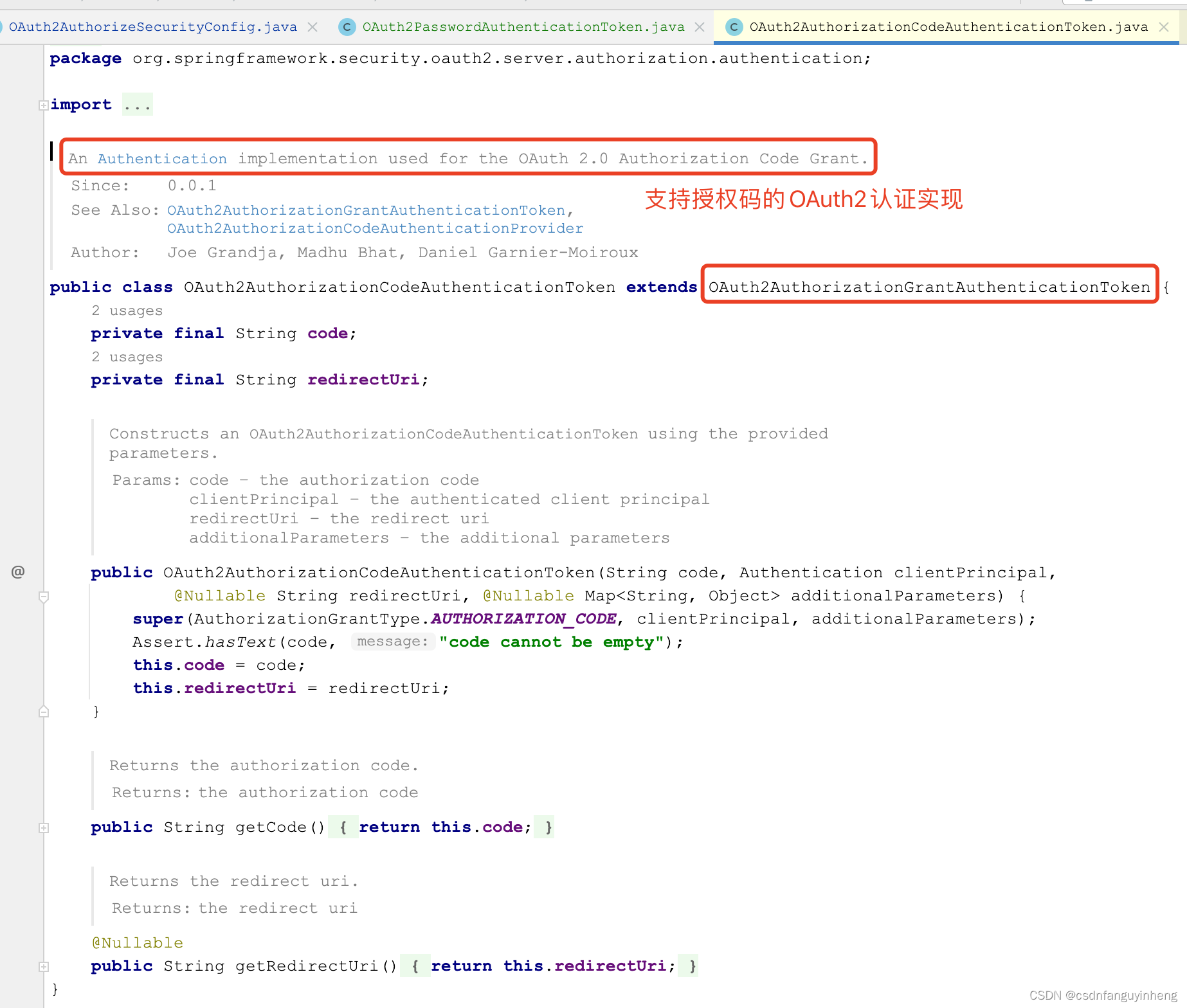This screenshot has width=1187, height=1008.
Task: Expand the collapsed import block
Action: pos(44,105)
